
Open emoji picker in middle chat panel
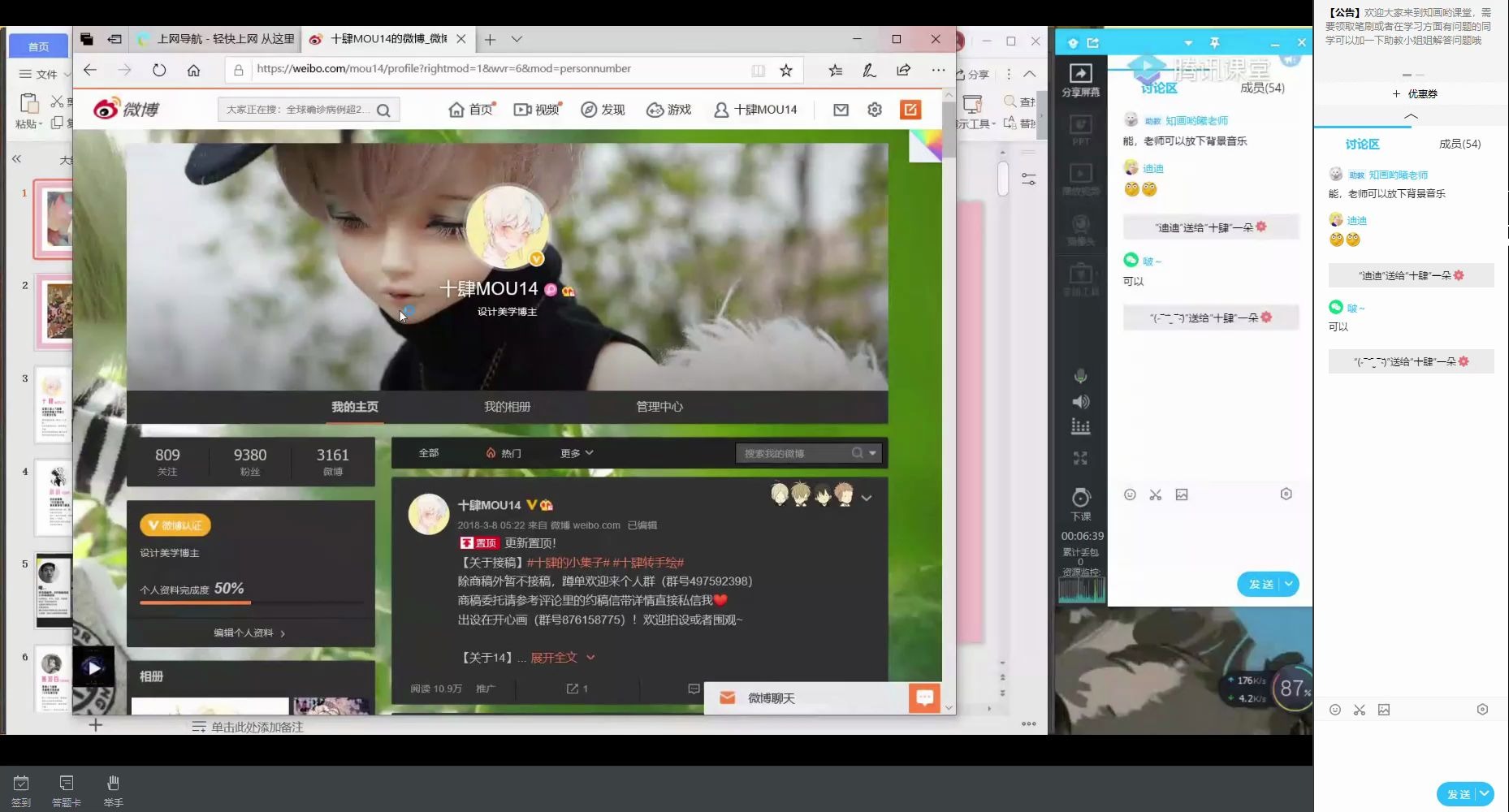coord(1130,495)
